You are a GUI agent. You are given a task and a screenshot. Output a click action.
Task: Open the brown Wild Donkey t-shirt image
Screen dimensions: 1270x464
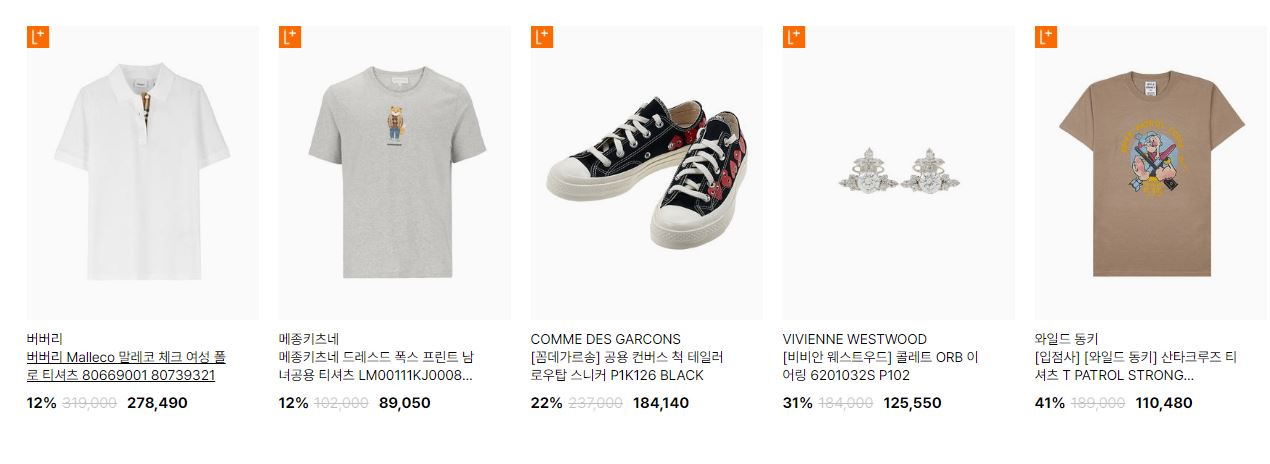[x=1151, y=173]
